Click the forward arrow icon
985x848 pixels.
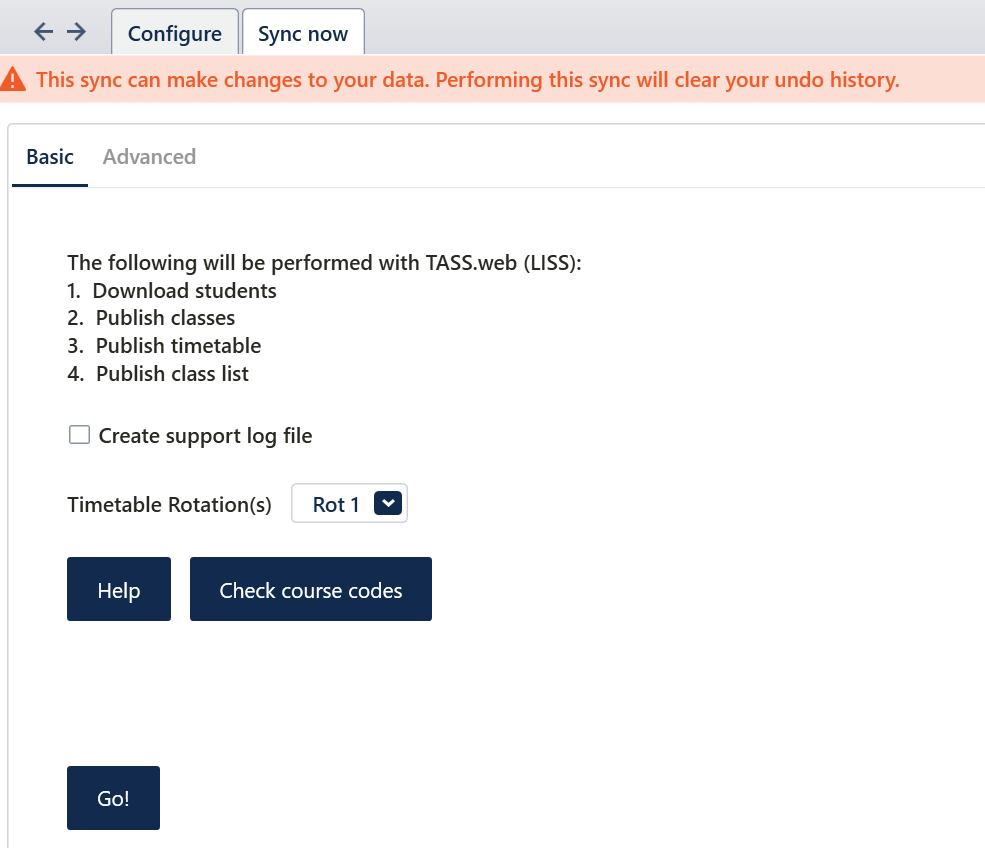coord(76,32)
